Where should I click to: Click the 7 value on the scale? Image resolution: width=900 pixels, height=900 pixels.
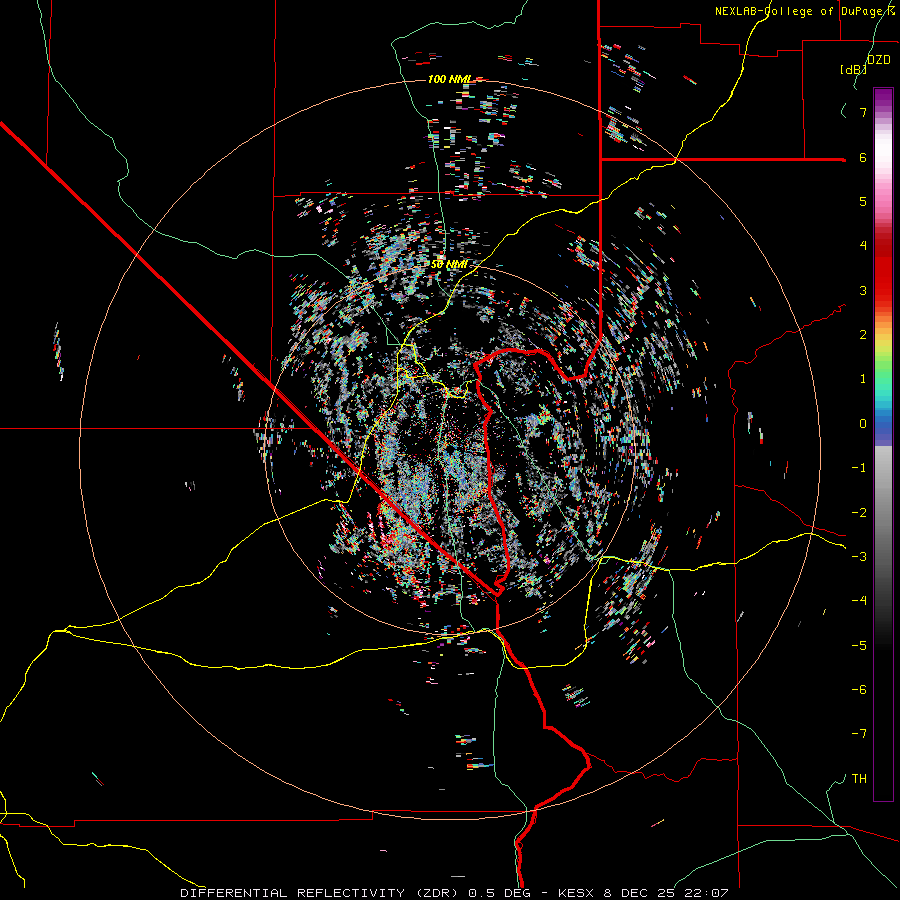point(863,112)
